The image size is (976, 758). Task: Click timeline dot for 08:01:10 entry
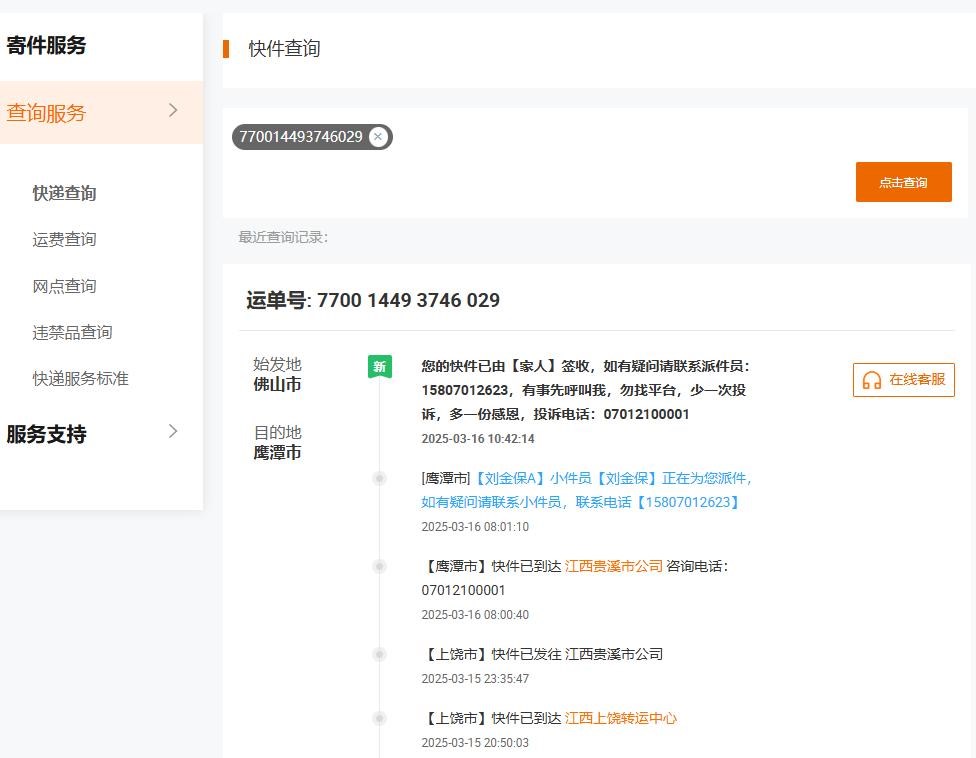[x=379, y=479]
